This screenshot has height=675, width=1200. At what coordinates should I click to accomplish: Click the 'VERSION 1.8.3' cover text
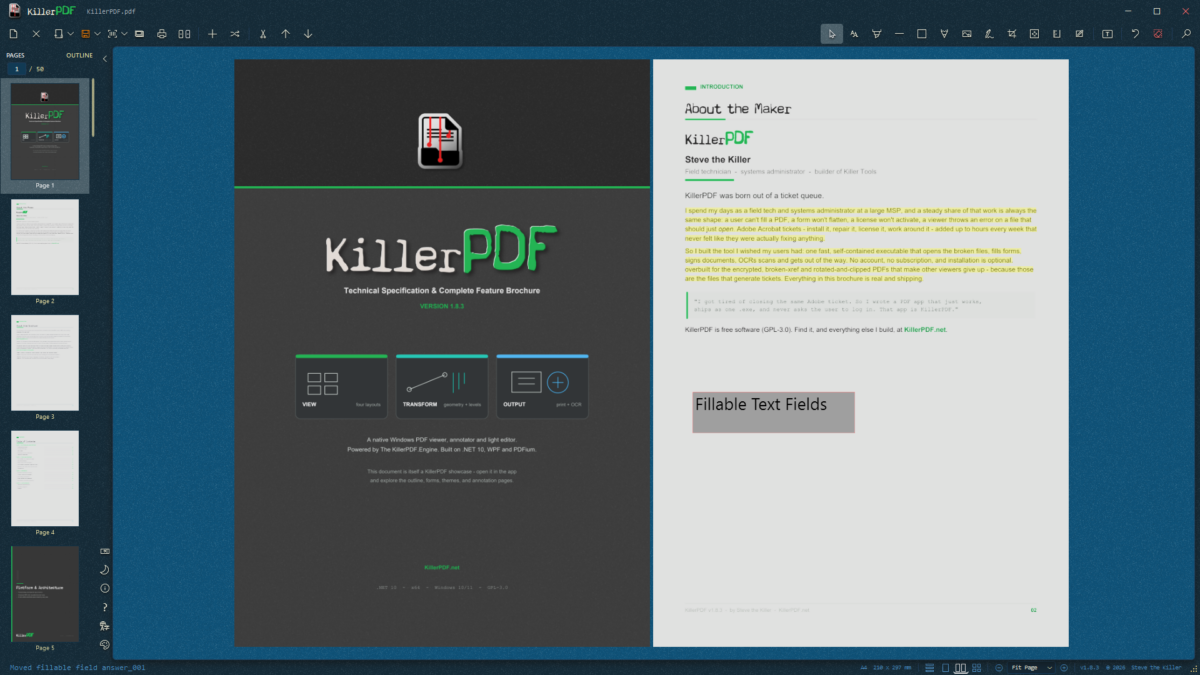coord(442,306)
